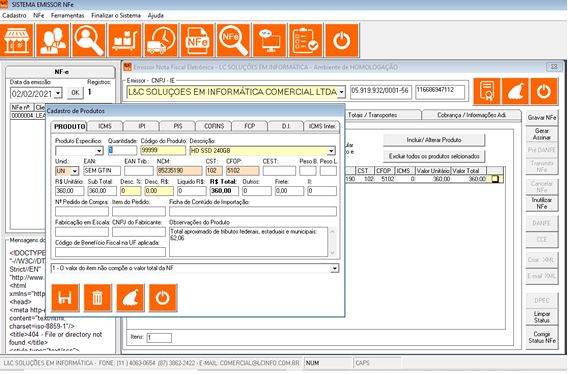The width and height of the screenshot is (568, 374).
Task: Switch to the D.I. tab
Action: 286,126
